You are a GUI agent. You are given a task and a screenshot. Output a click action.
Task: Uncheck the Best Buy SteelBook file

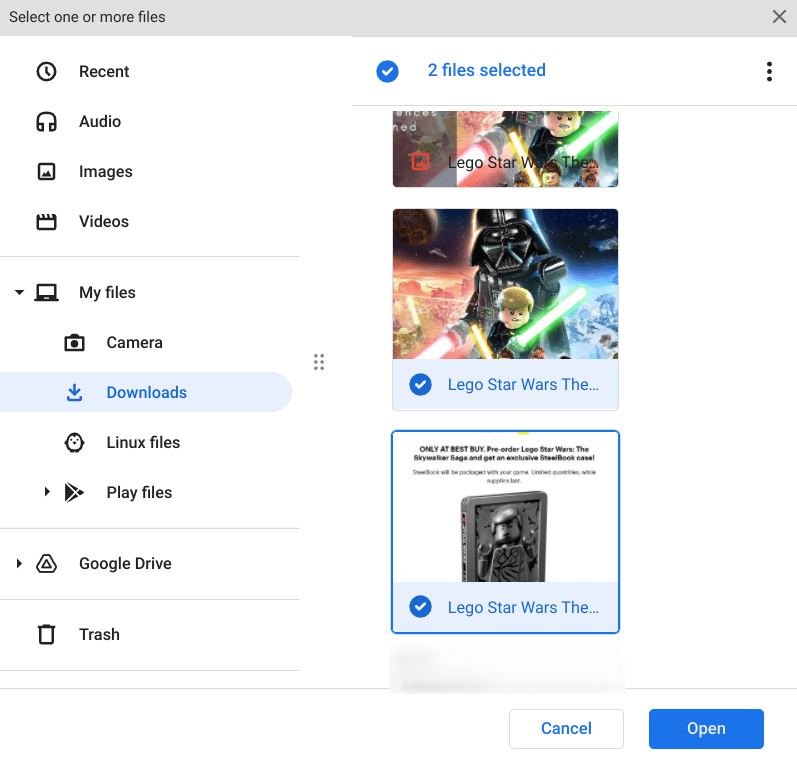coord(420,607)
